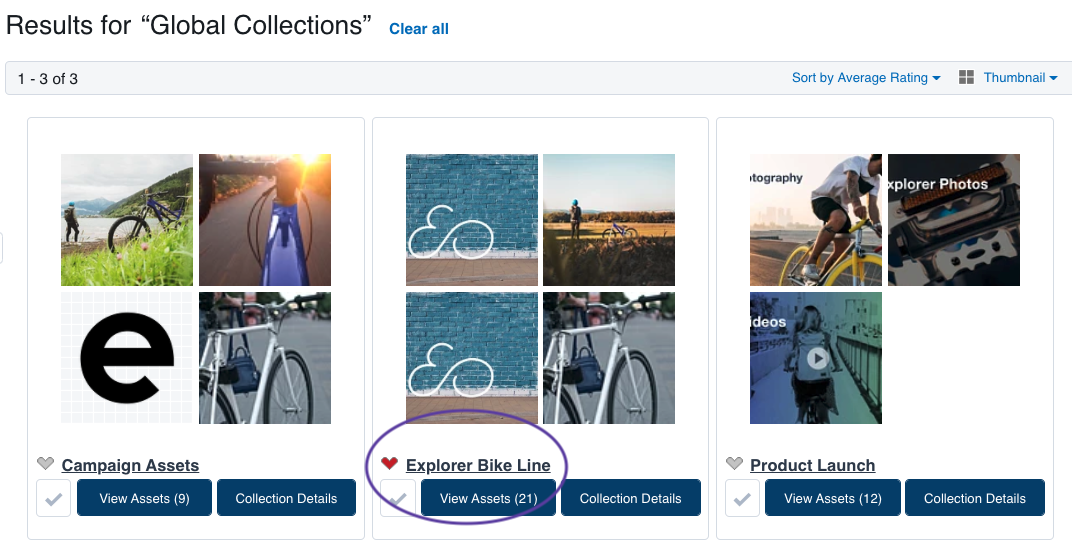Click the handlebar sunset thumbnail
Viewport: 1072px width, 550px height.
click(x=265, y=220)
